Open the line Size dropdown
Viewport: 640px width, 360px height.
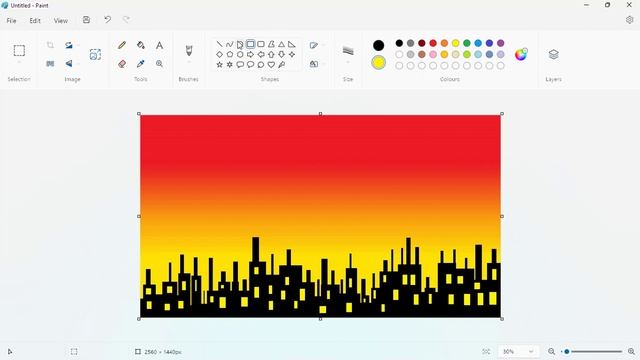click(x=348, y=54)
